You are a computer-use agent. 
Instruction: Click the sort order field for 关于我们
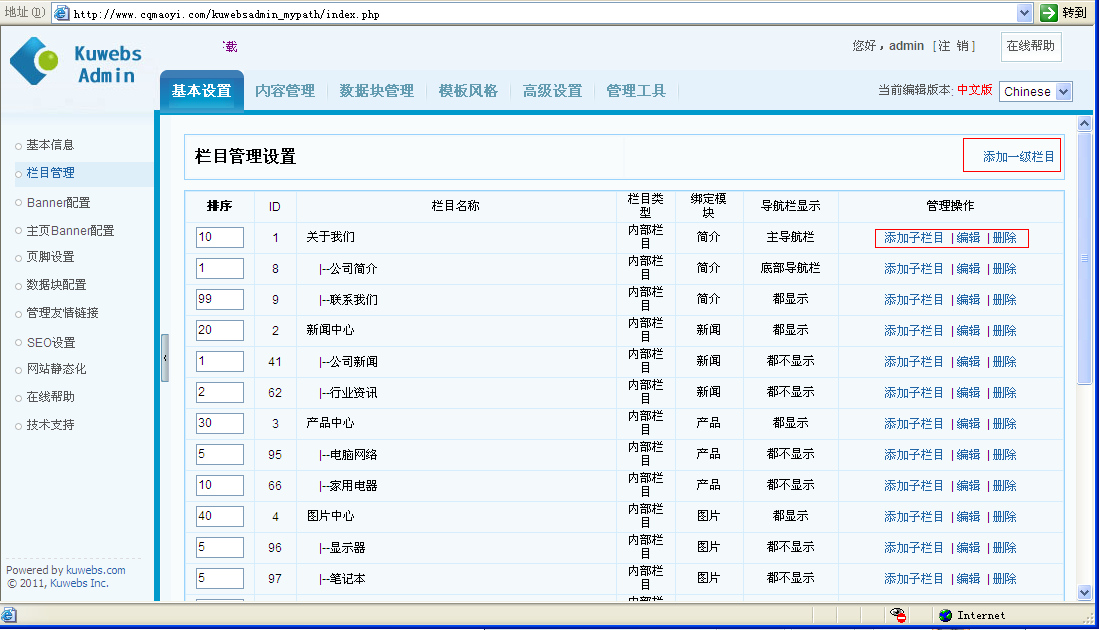click(219, 238)
